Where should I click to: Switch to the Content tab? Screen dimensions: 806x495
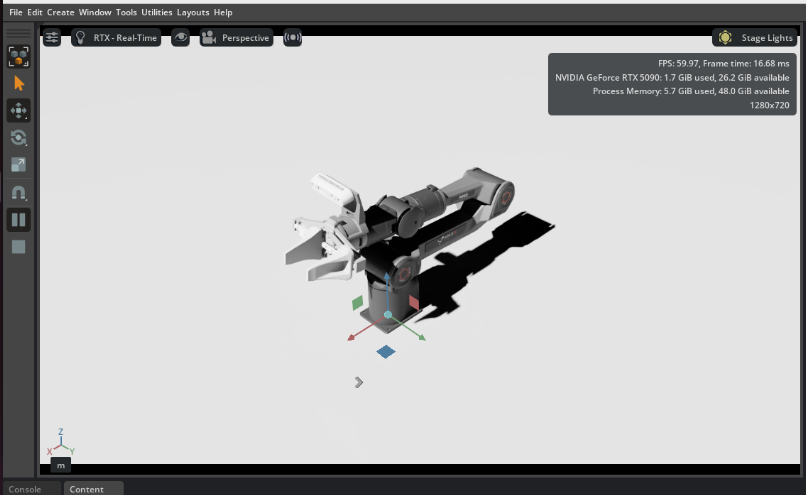86,489
